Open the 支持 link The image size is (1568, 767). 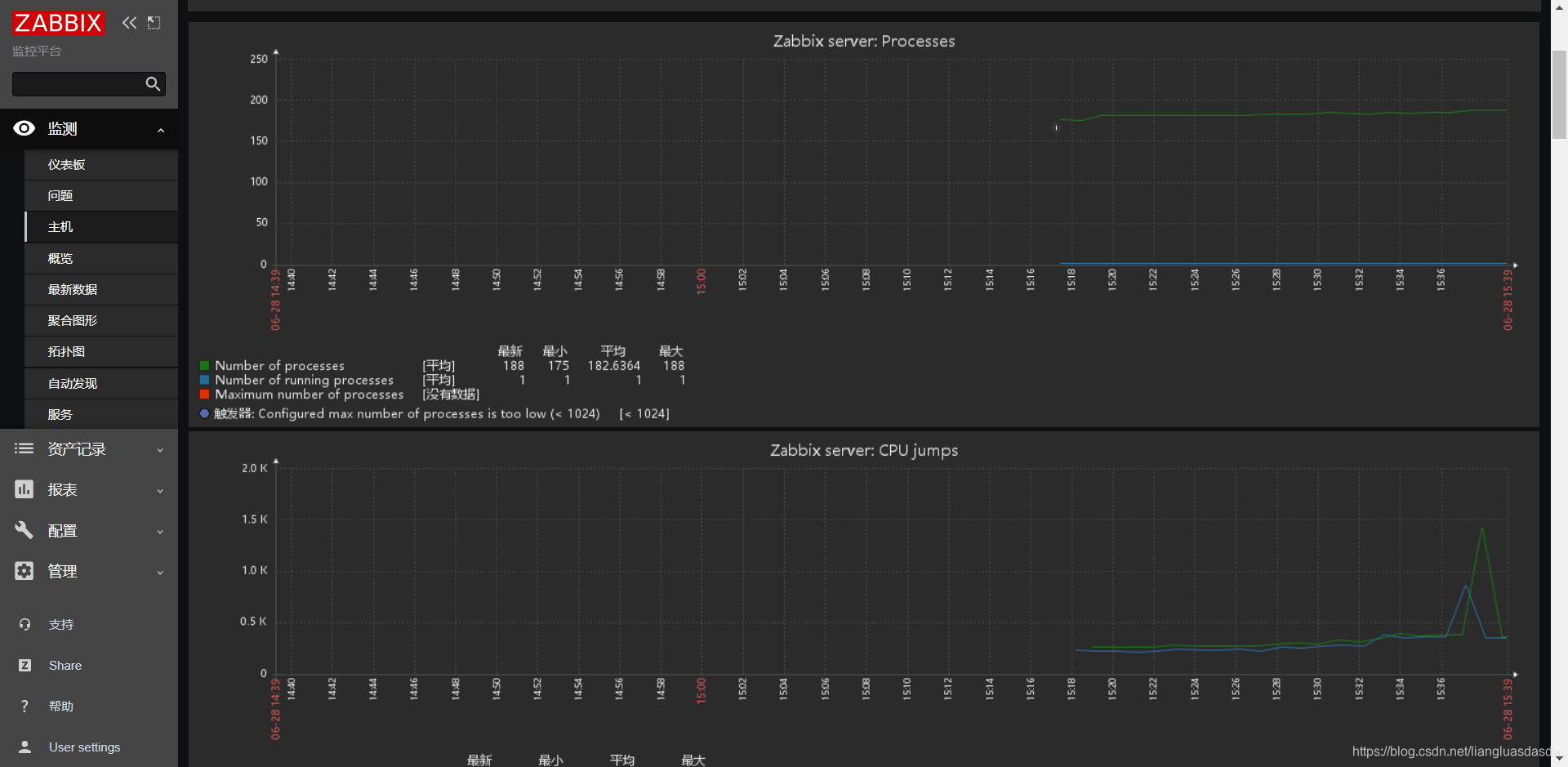61,625
